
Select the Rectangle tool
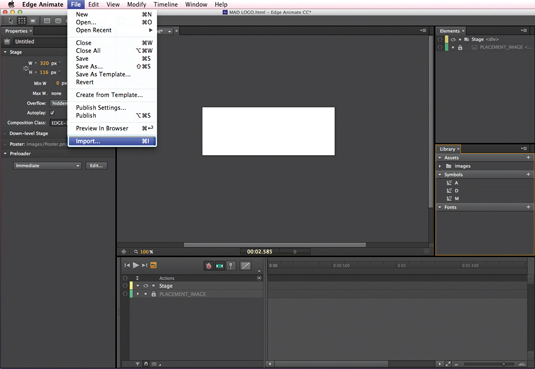[x=47, y=21]
